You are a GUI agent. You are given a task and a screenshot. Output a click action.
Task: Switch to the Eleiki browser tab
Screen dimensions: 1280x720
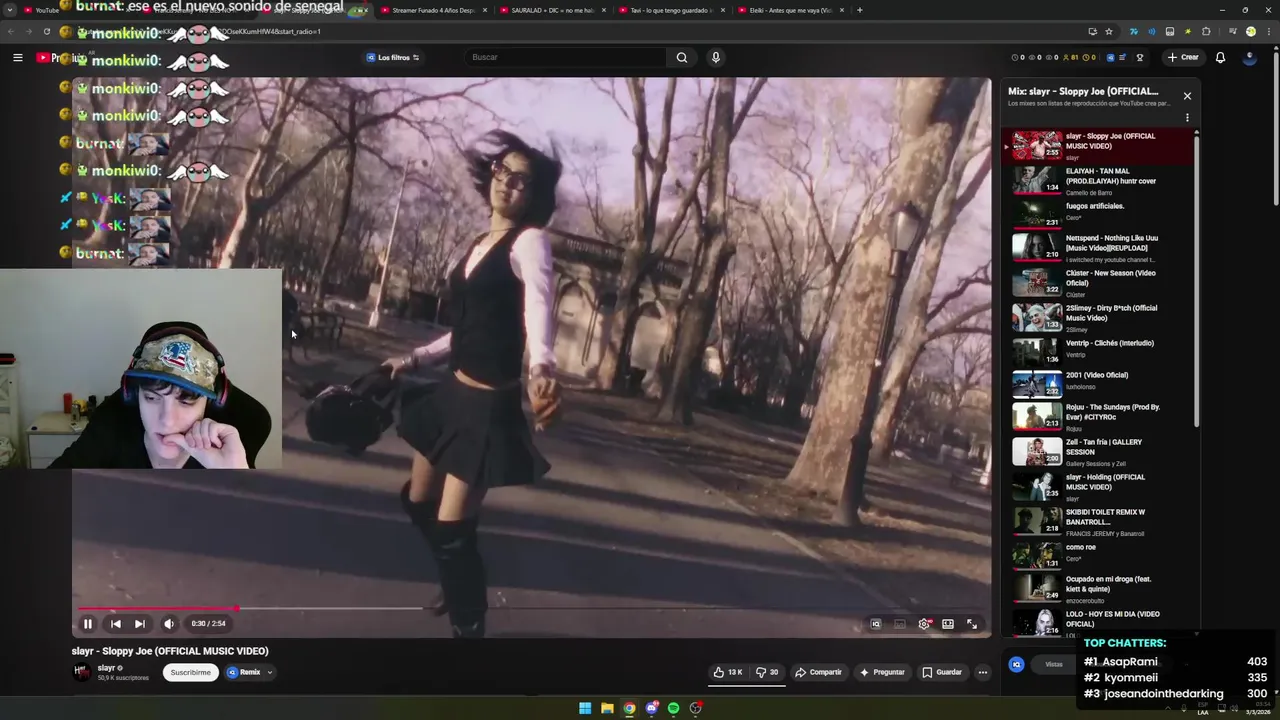pos(789,10)
